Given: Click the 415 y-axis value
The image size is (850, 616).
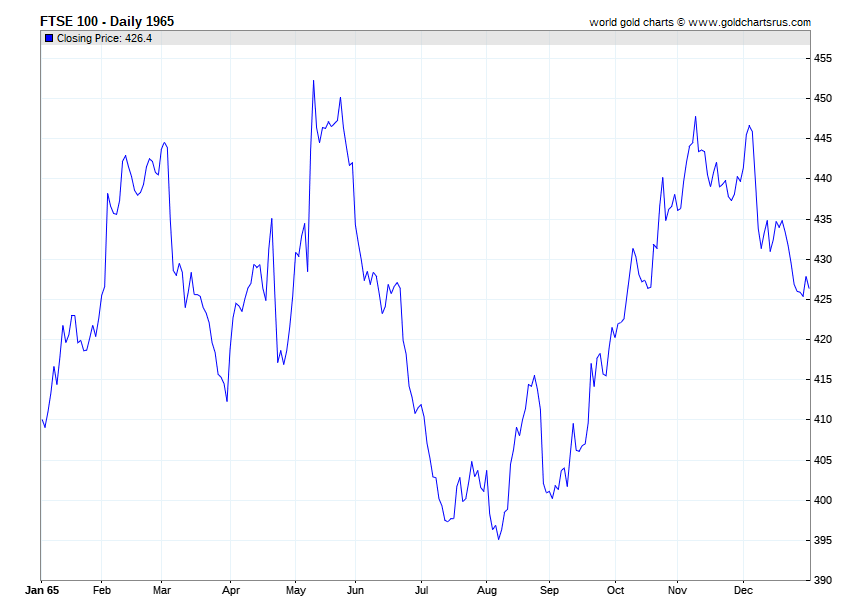Looking at the screenshot, I should [x=823, y=380].
